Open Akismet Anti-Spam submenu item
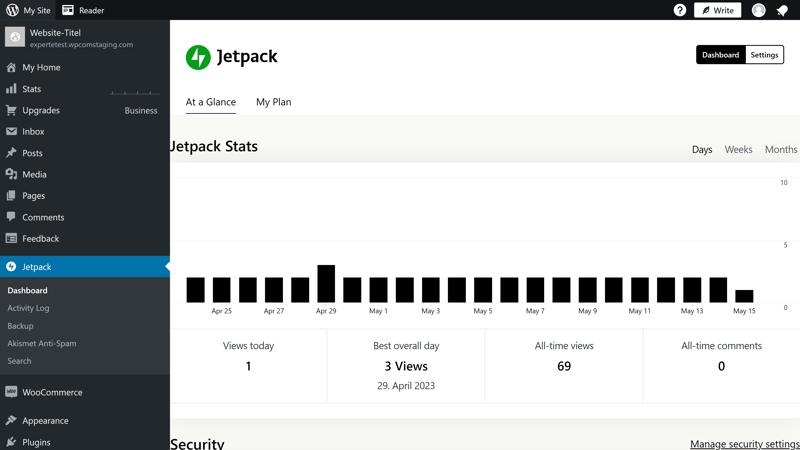 [x=42, y=343]
